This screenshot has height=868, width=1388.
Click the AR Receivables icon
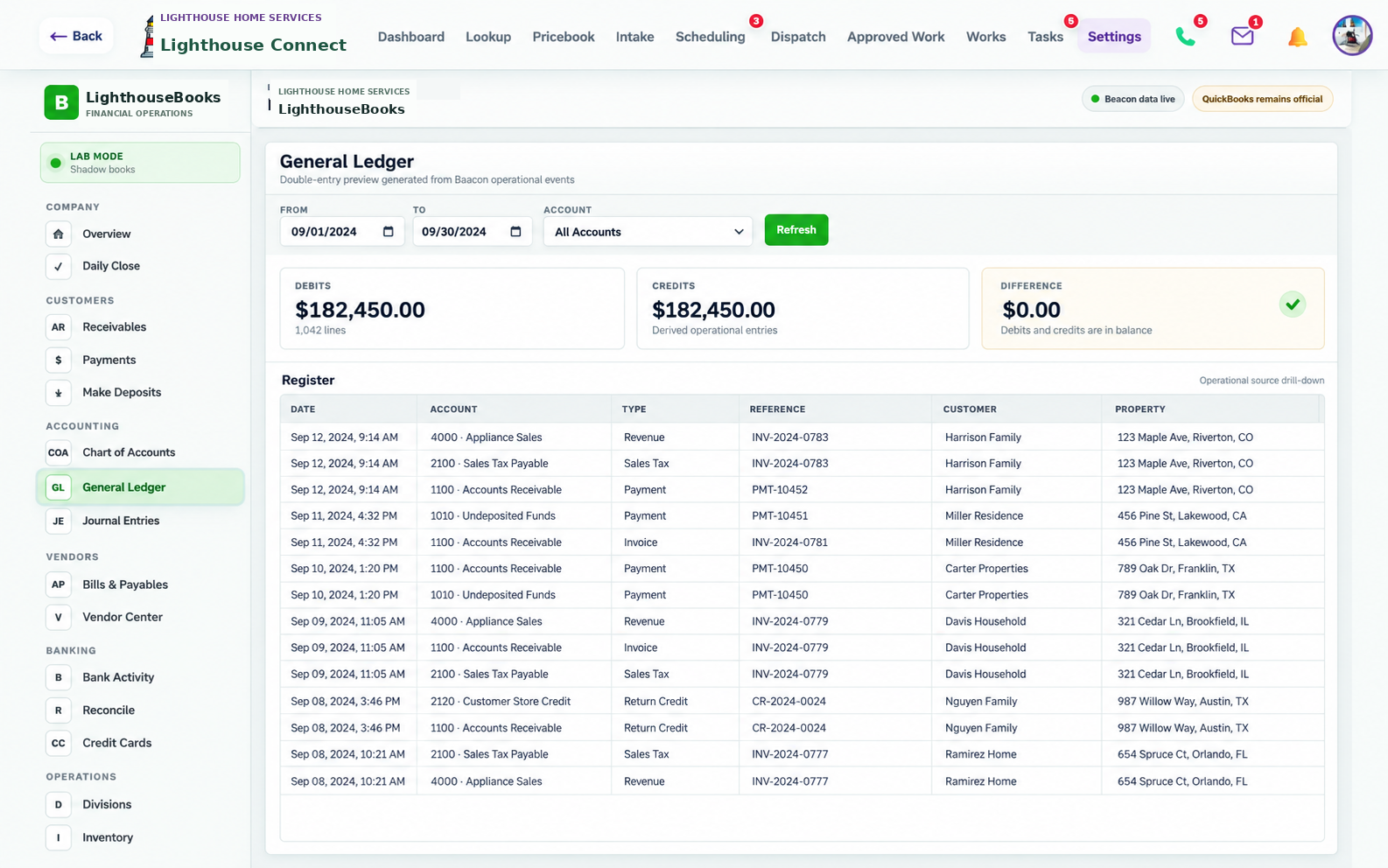(59, 327)
